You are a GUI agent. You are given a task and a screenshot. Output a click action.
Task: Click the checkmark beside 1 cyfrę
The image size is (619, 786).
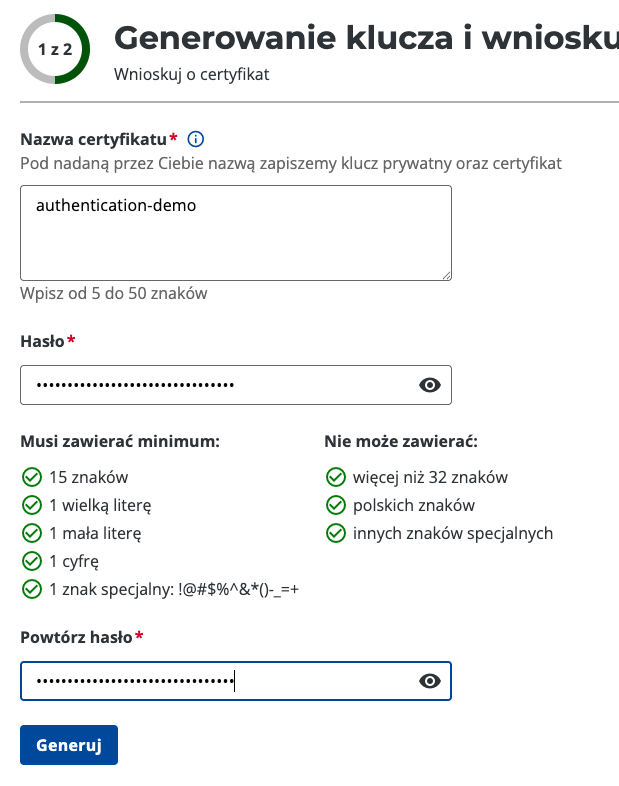pos(31,561)
